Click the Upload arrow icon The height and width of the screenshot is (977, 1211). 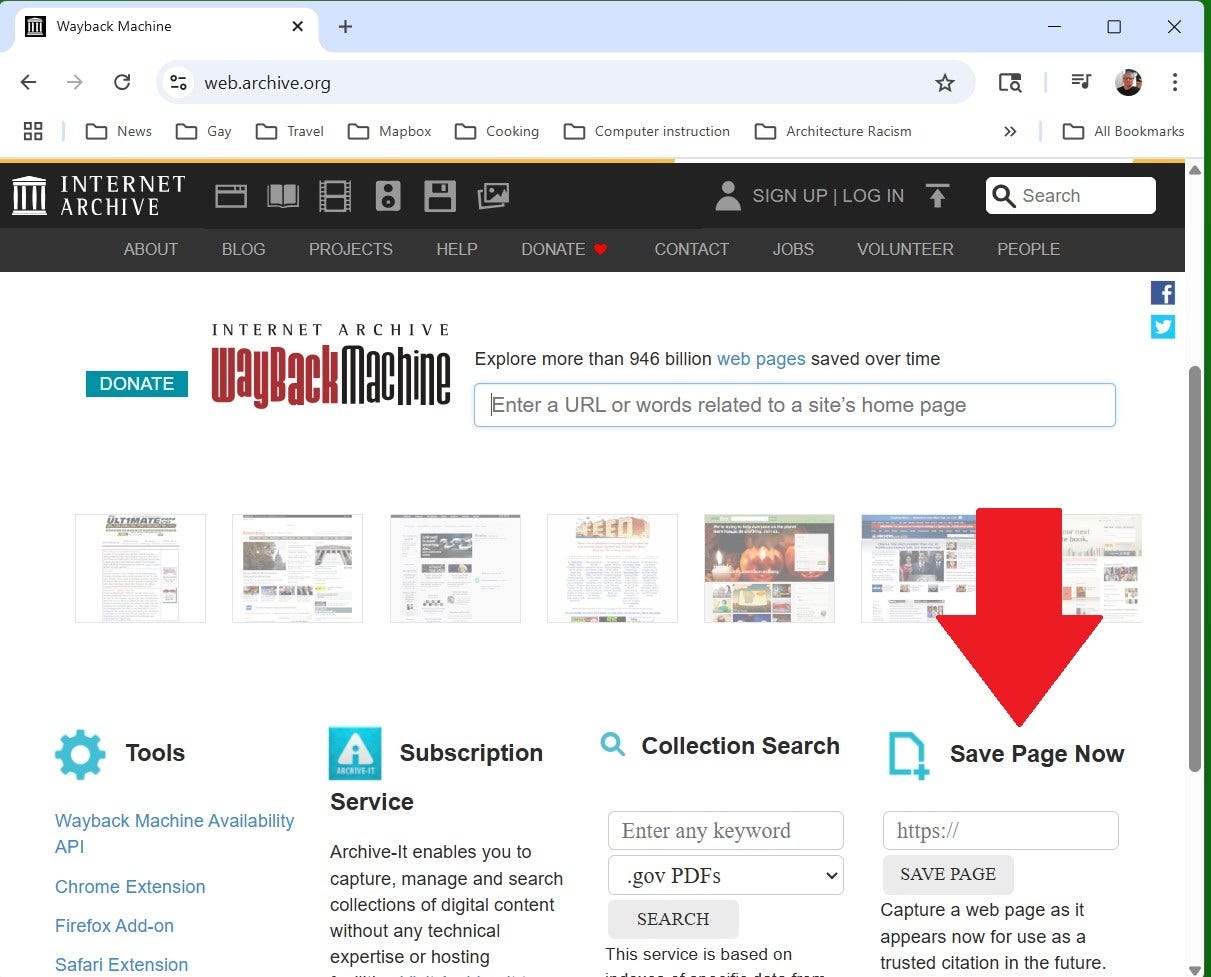click(937, 196)
